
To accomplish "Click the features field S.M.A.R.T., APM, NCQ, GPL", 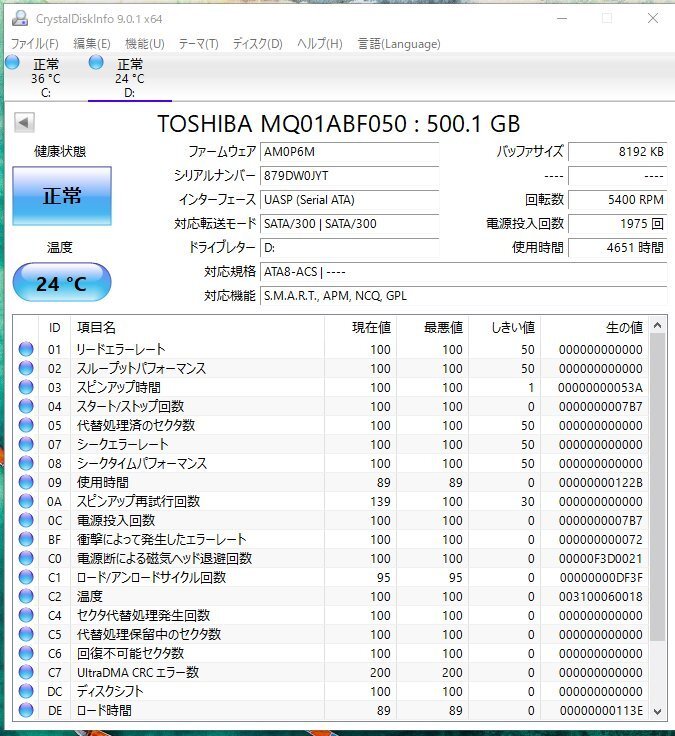I will pos(463,296).
